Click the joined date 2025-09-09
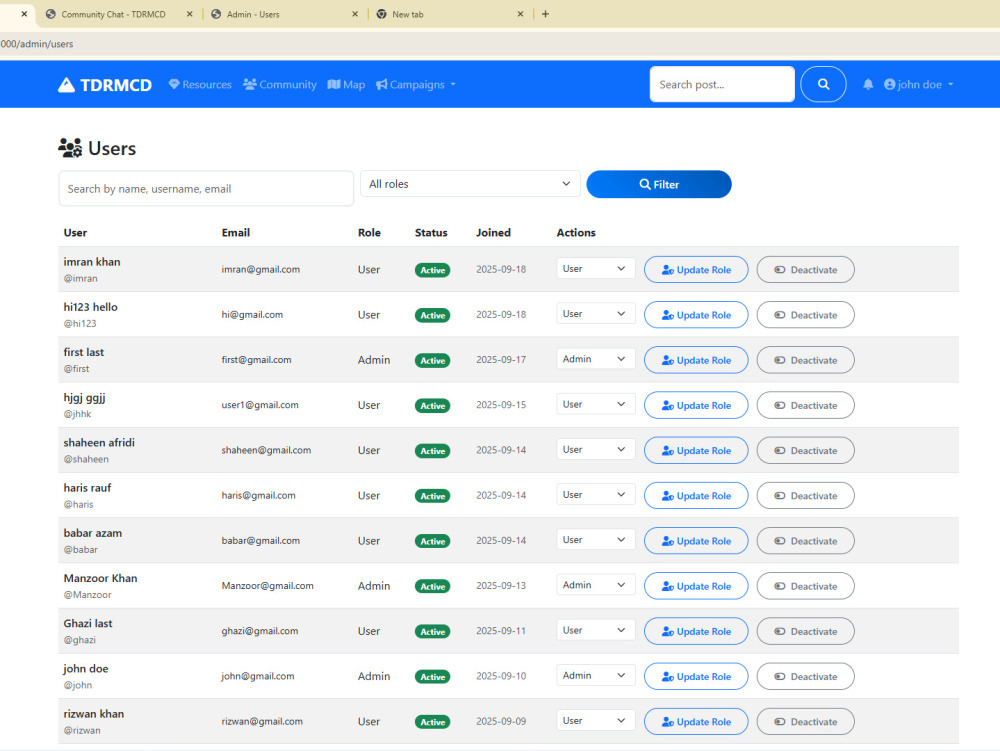This screenshot has height=751, width=1000. pyautogui.click(x=501, y=721)
